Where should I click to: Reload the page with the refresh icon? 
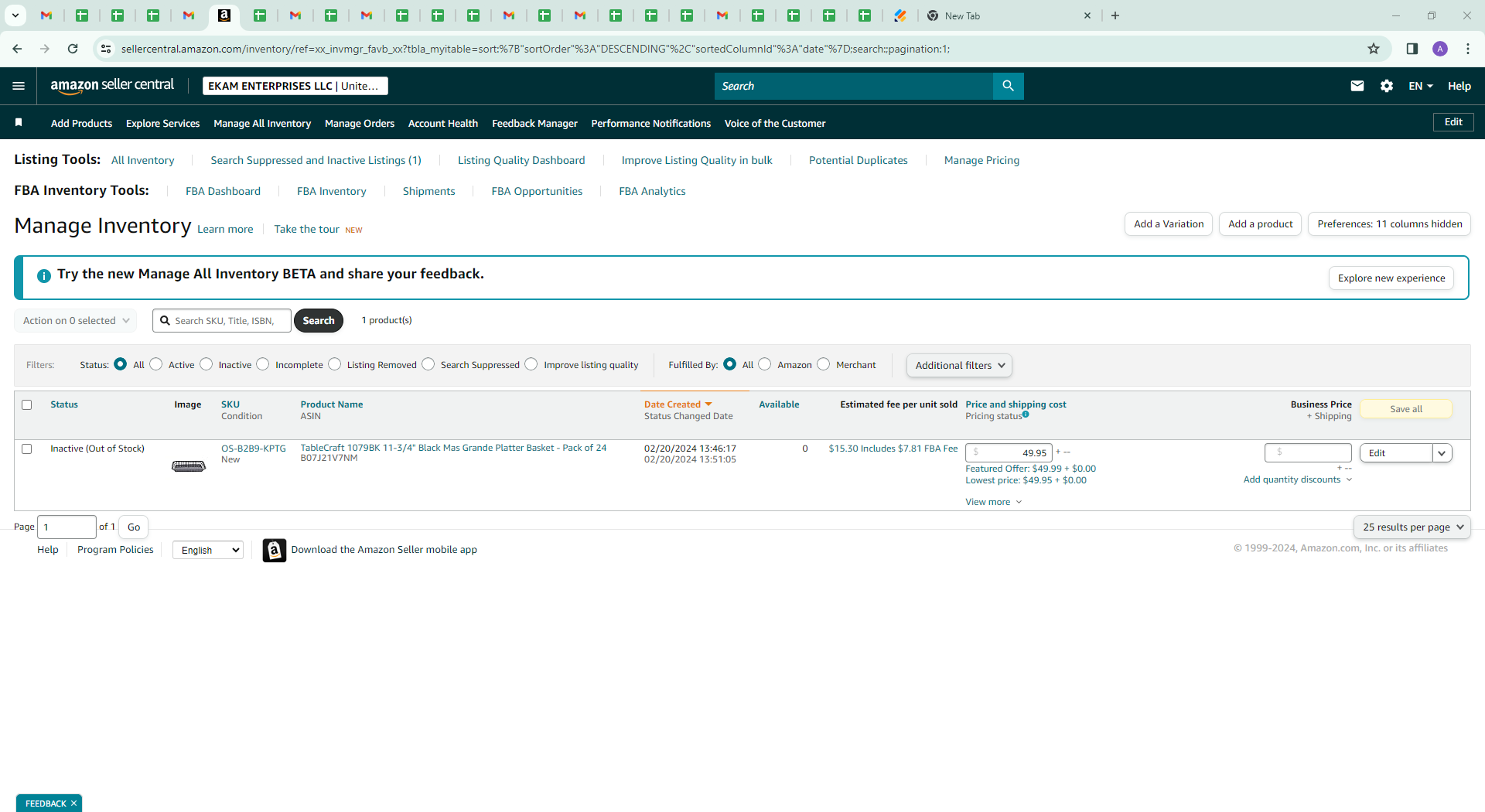pyautogui.click(x=73, y=49)
